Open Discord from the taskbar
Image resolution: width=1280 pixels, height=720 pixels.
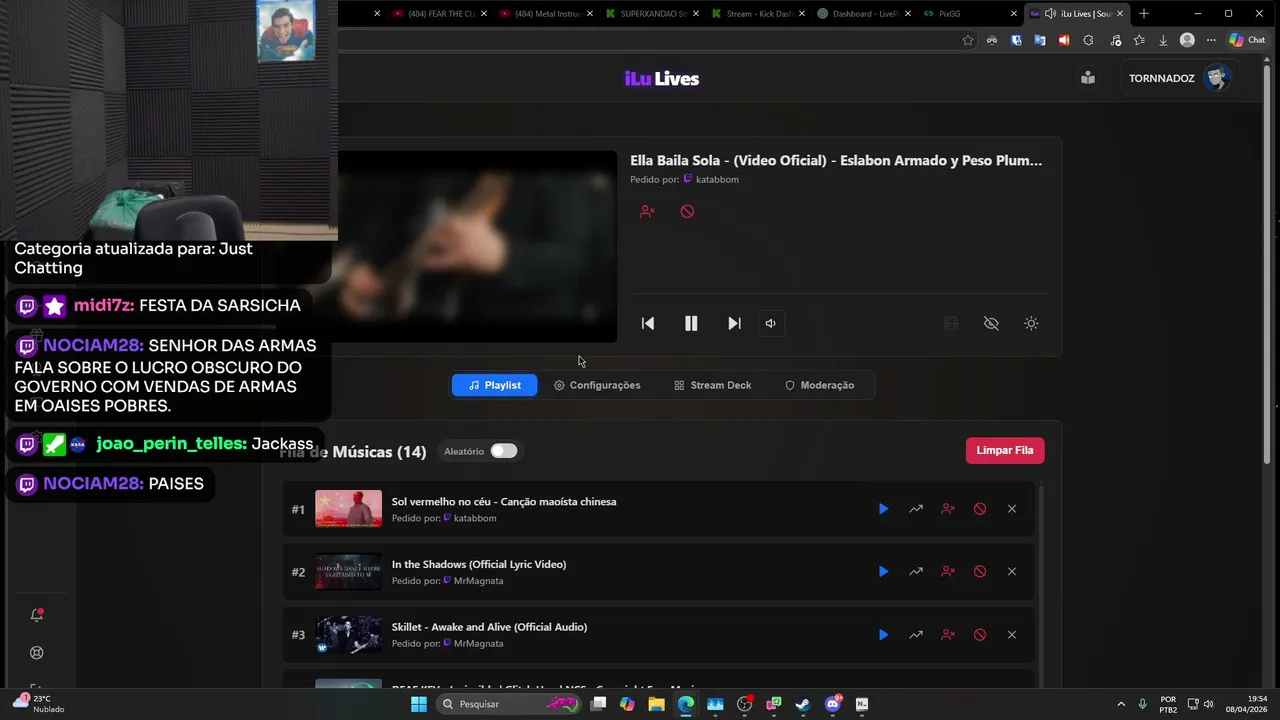point(833,704)
